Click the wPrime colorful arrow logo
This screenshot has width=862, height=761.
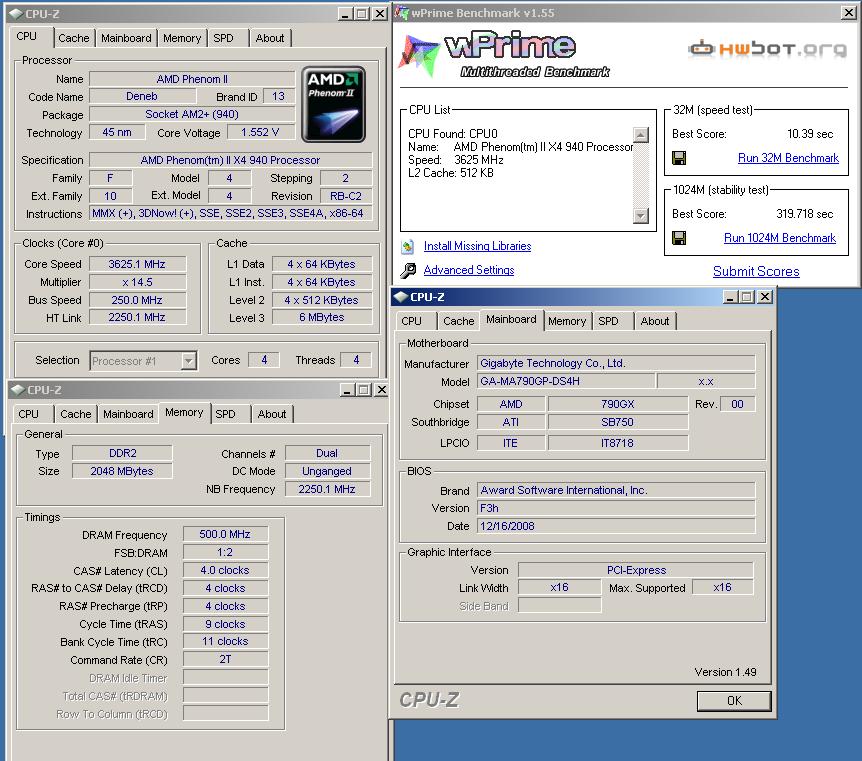point(419,54)
